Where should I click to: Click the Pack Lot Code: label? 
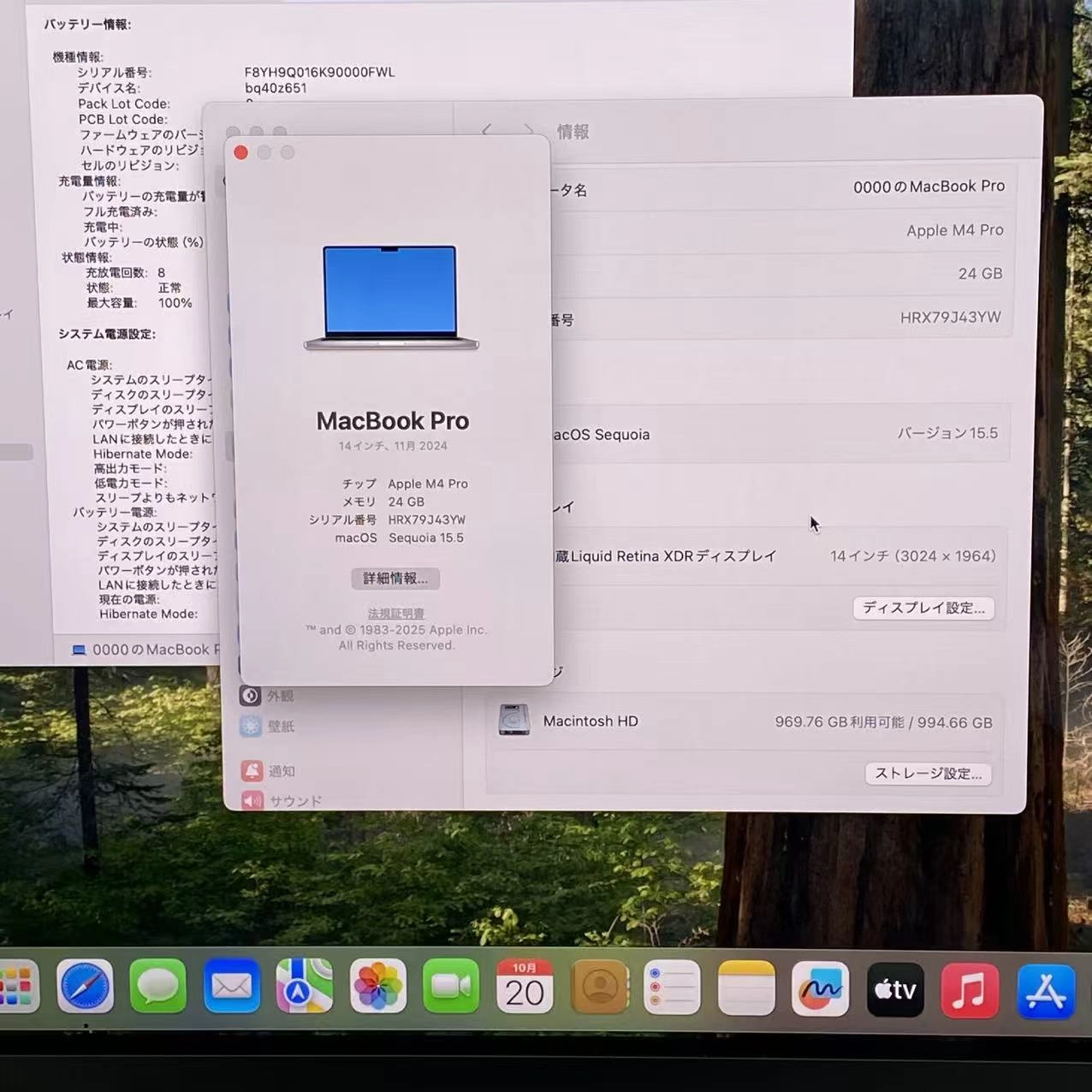pyautogui.click(x=124, y=104)
